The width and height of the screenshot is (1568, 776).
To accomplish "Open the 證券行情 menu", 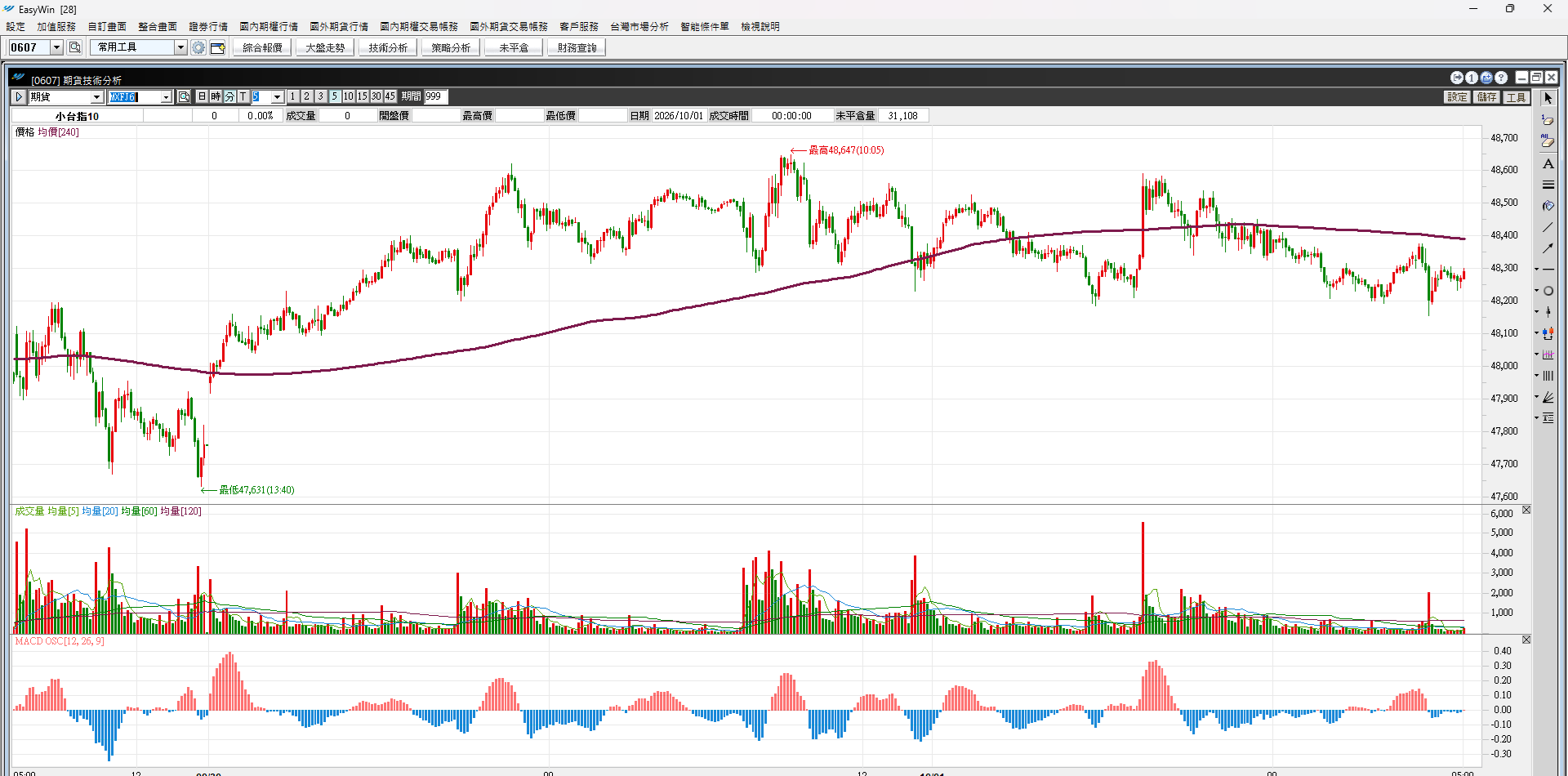I will click(x=208, y=26).
